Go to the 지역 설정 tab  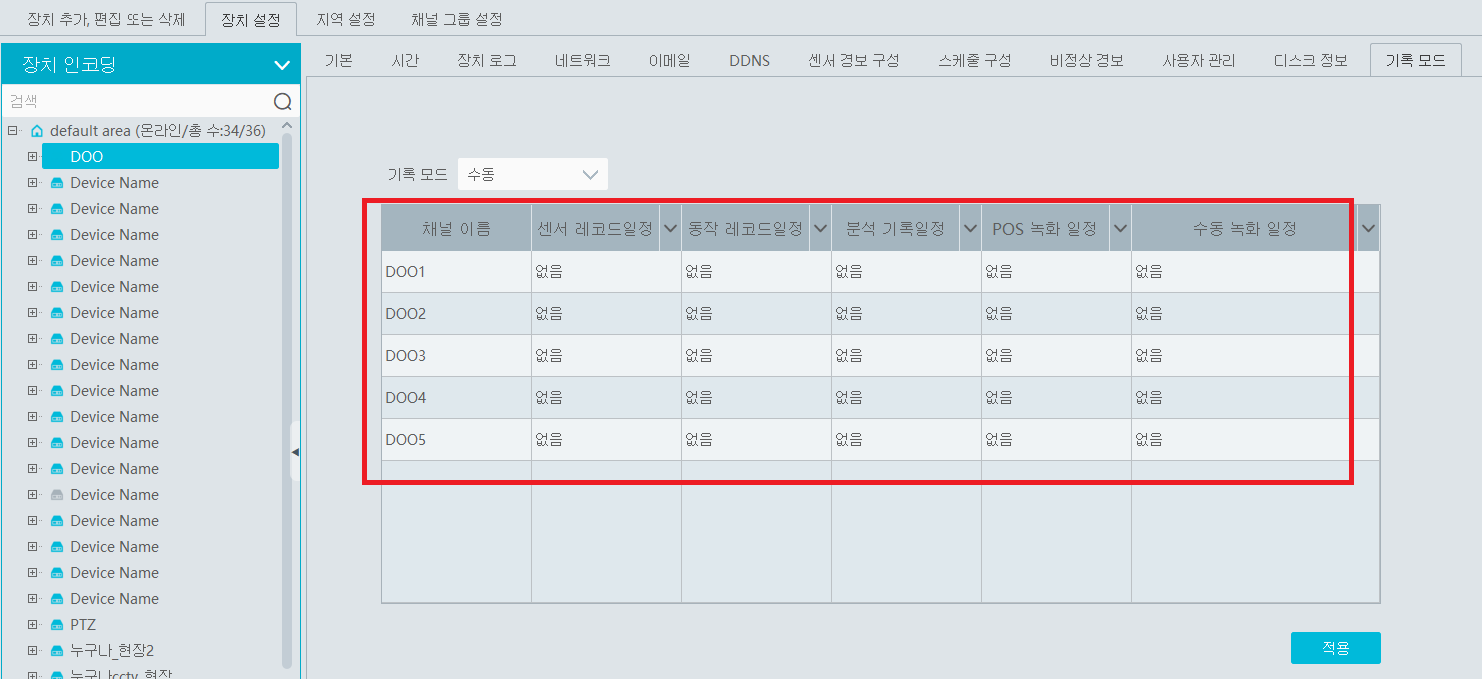click(345, 19)
